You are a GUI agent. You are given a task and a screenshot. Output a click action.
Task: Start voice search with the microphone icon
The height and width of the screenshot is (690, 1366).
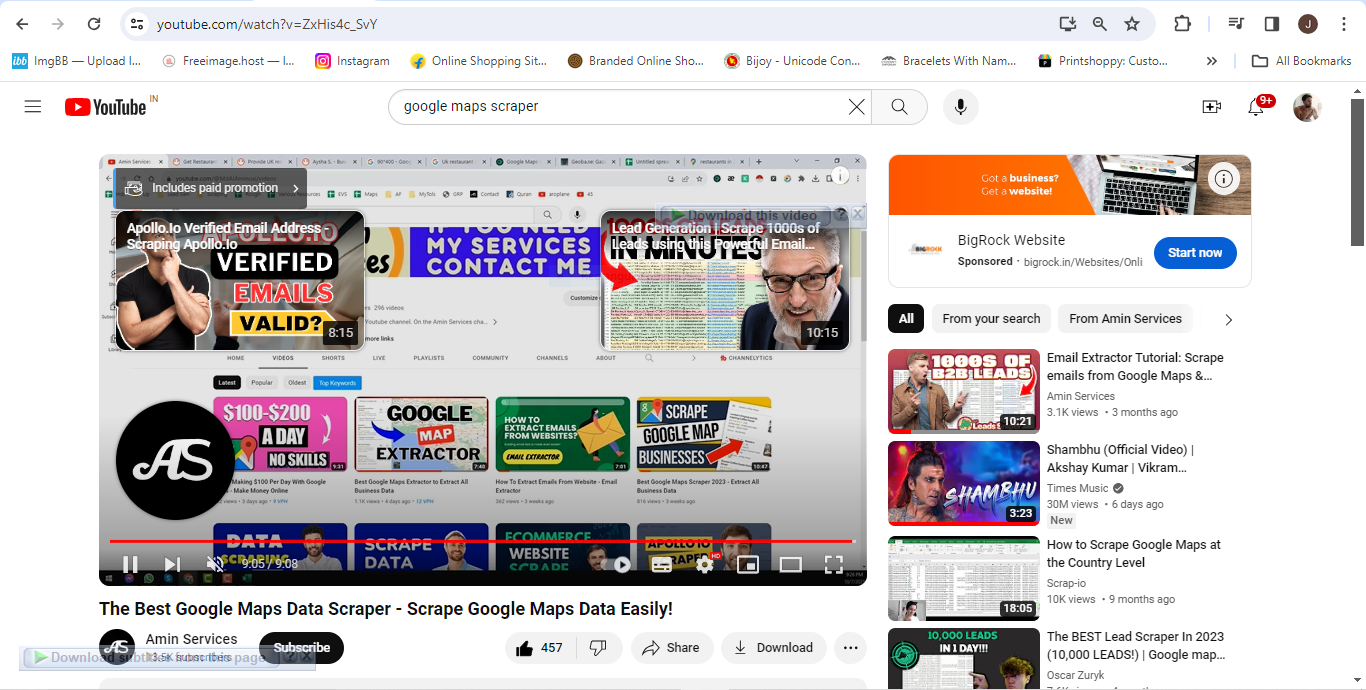click(960, 107)
